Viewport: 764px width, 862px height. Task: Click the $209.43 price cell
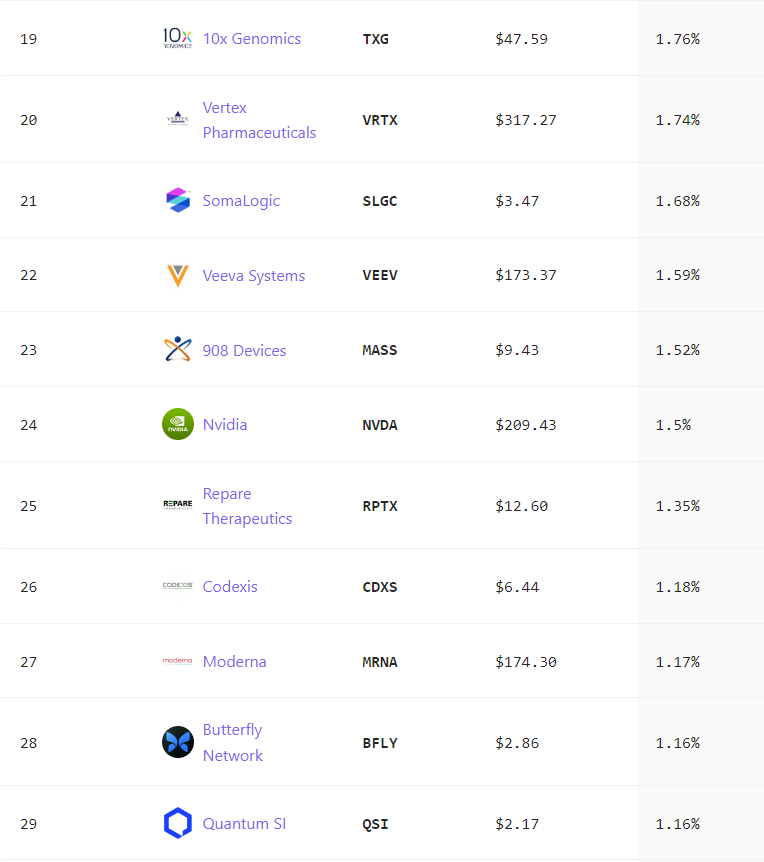pos(526,425)
